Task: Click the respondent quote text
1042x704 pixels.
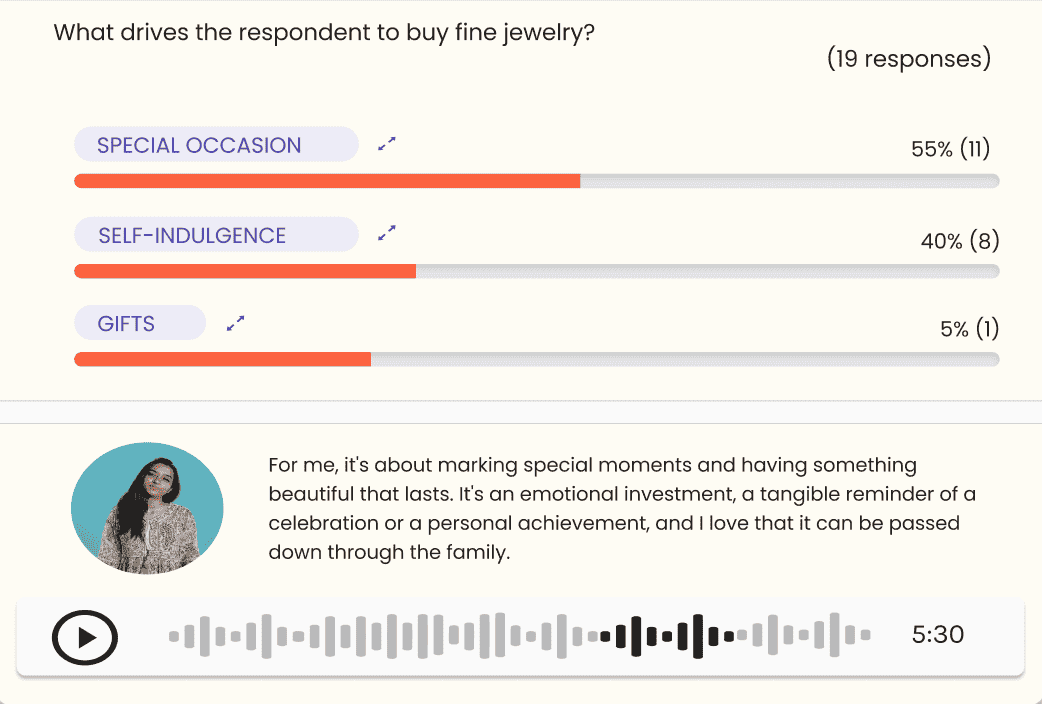Action: (620, 508)
